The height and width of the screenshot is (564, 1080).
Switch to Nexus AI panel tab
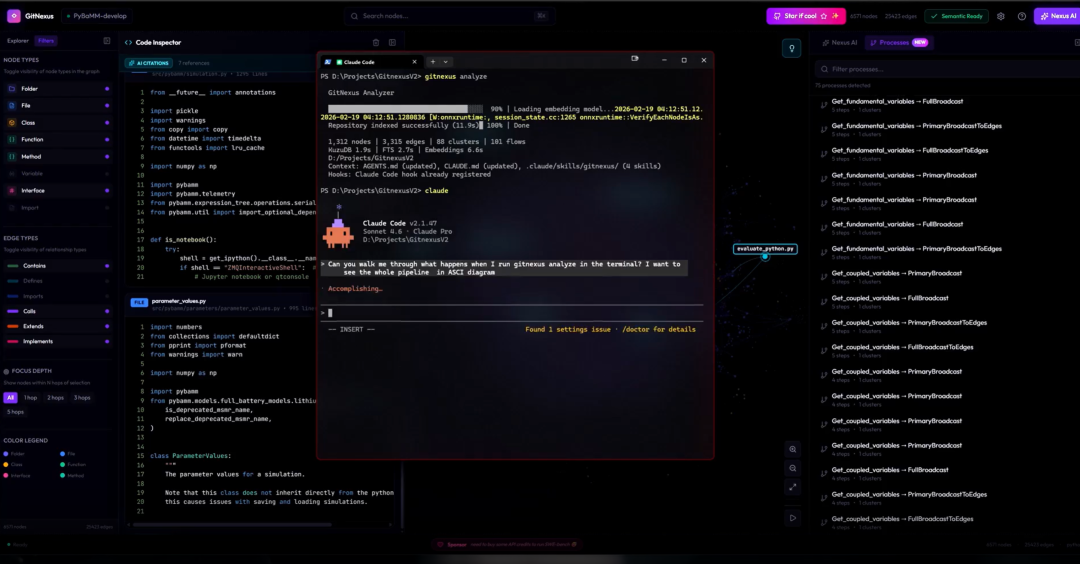pos(840,43)
